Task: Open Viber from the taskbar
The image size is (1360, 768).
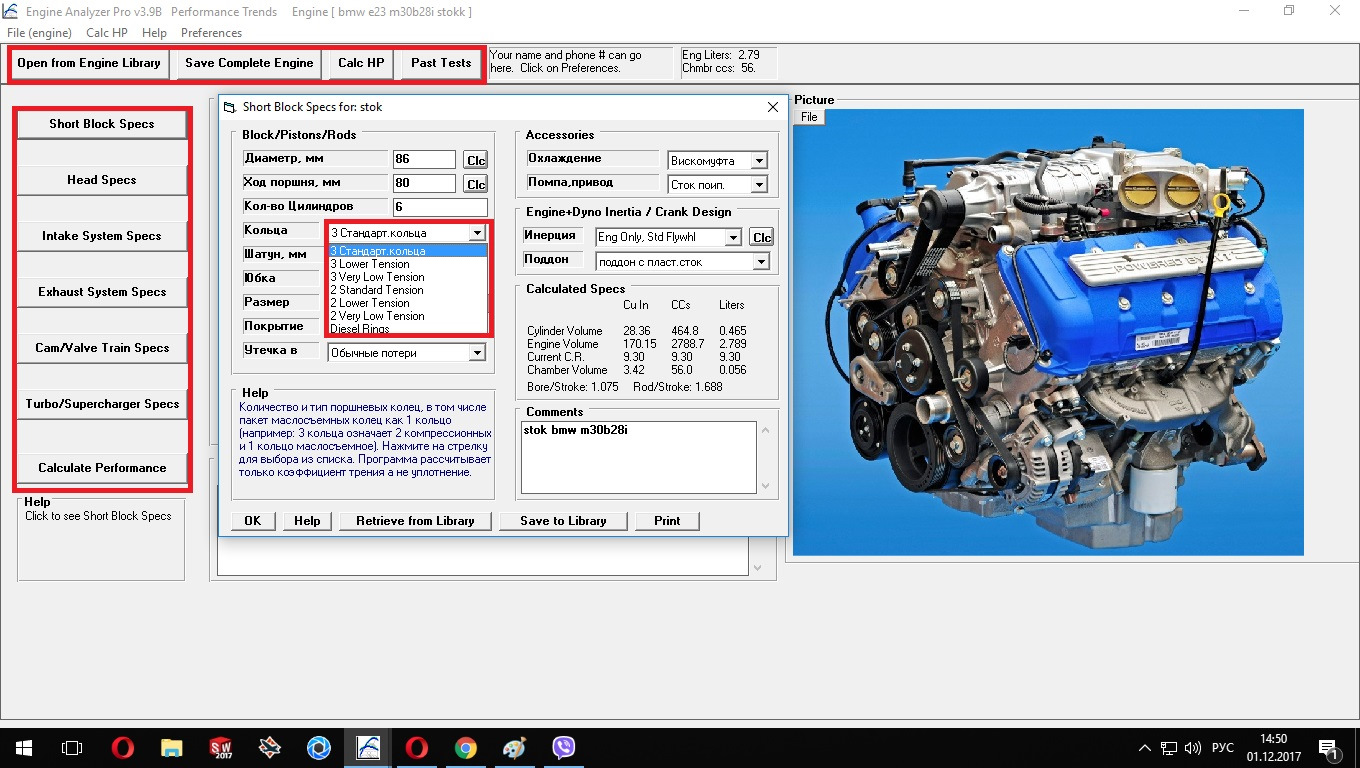Action: point(564,747)
